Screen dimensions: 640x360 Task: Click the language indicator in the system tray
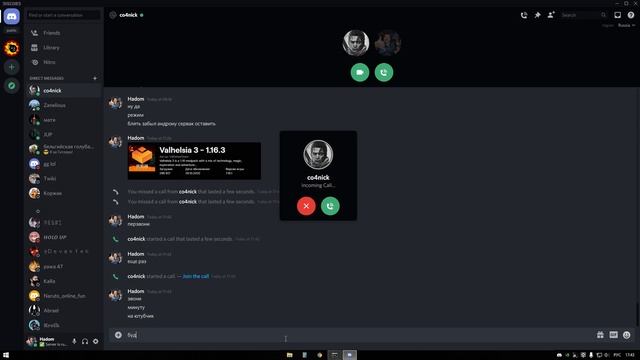[617, 355]
